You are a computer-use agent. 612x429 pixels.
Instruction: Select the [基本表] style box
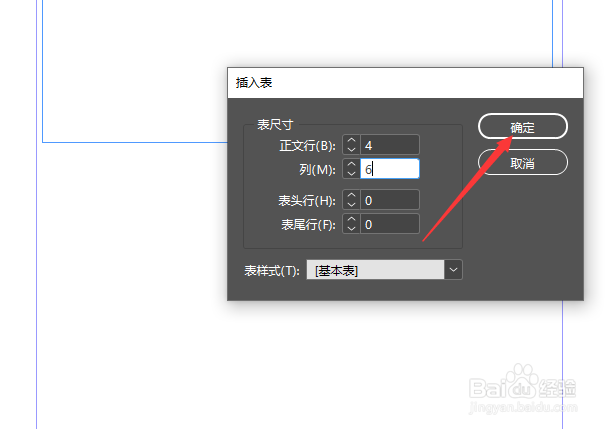pos(375,270)
